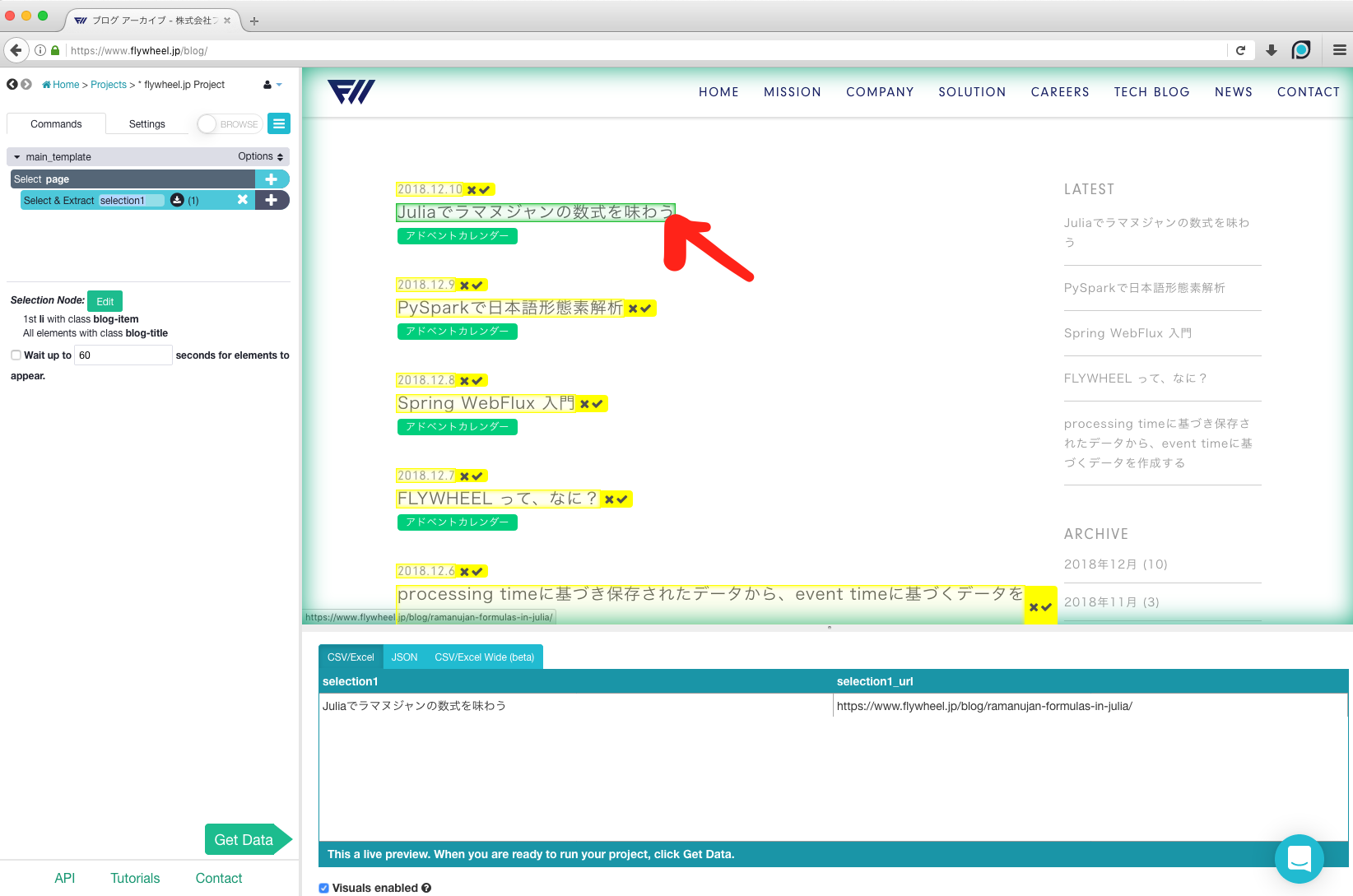
Task: Open 'FLYWHEEL って、なに？' in the LATEST sidebar
Action: tap(1135, 378)
